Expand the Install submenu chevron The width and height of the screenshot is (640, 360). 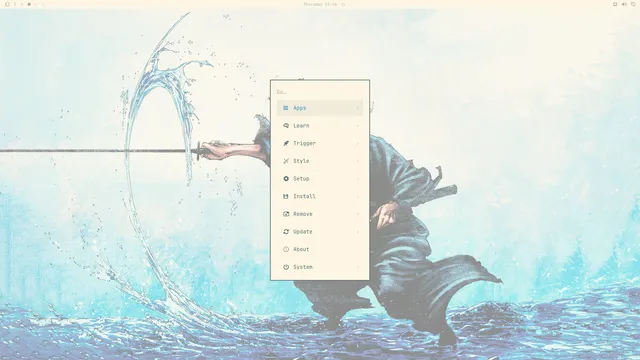point(358,196)
